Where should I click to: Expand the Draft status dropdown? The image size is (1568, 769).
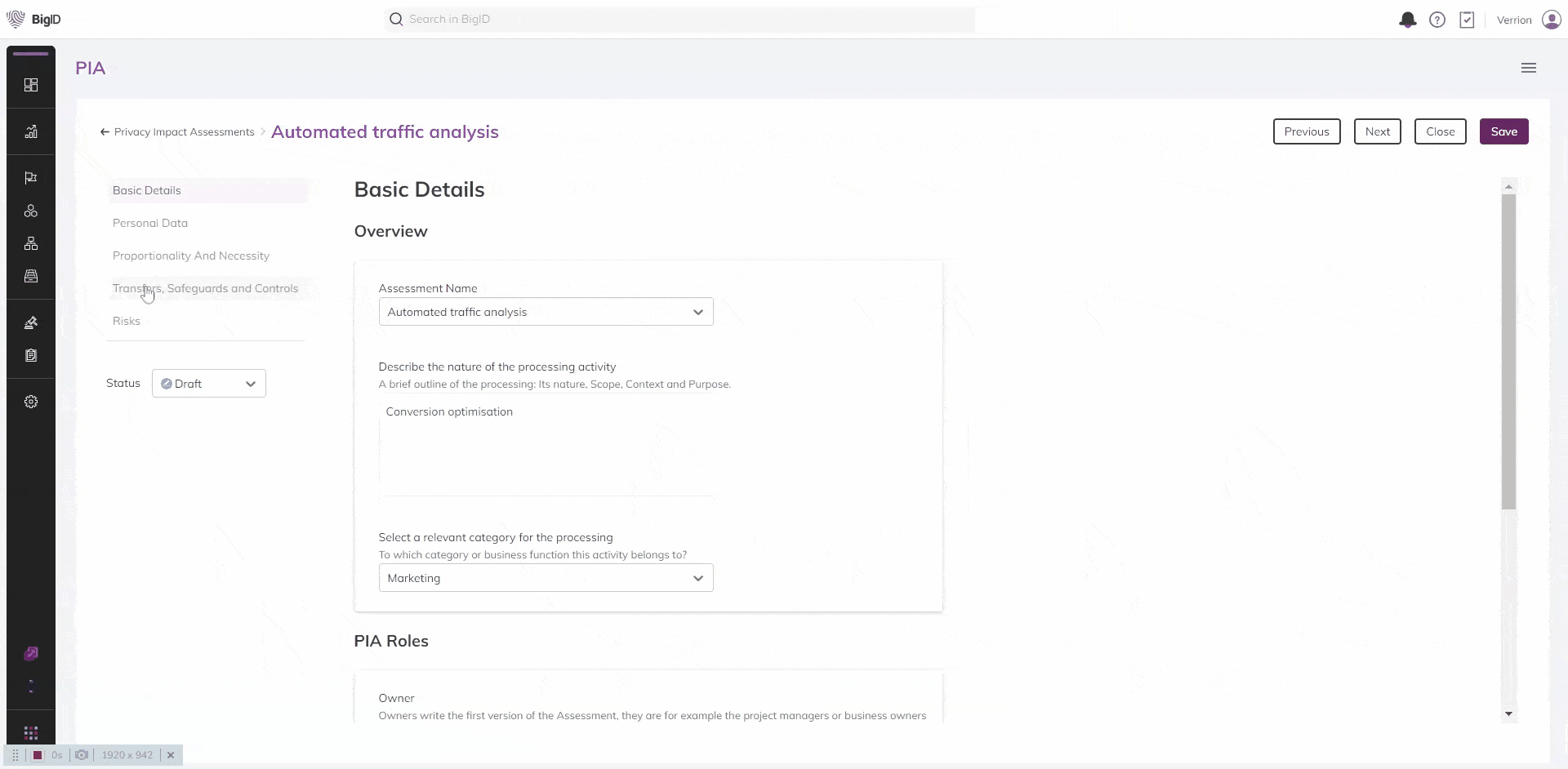click(209, 384)
